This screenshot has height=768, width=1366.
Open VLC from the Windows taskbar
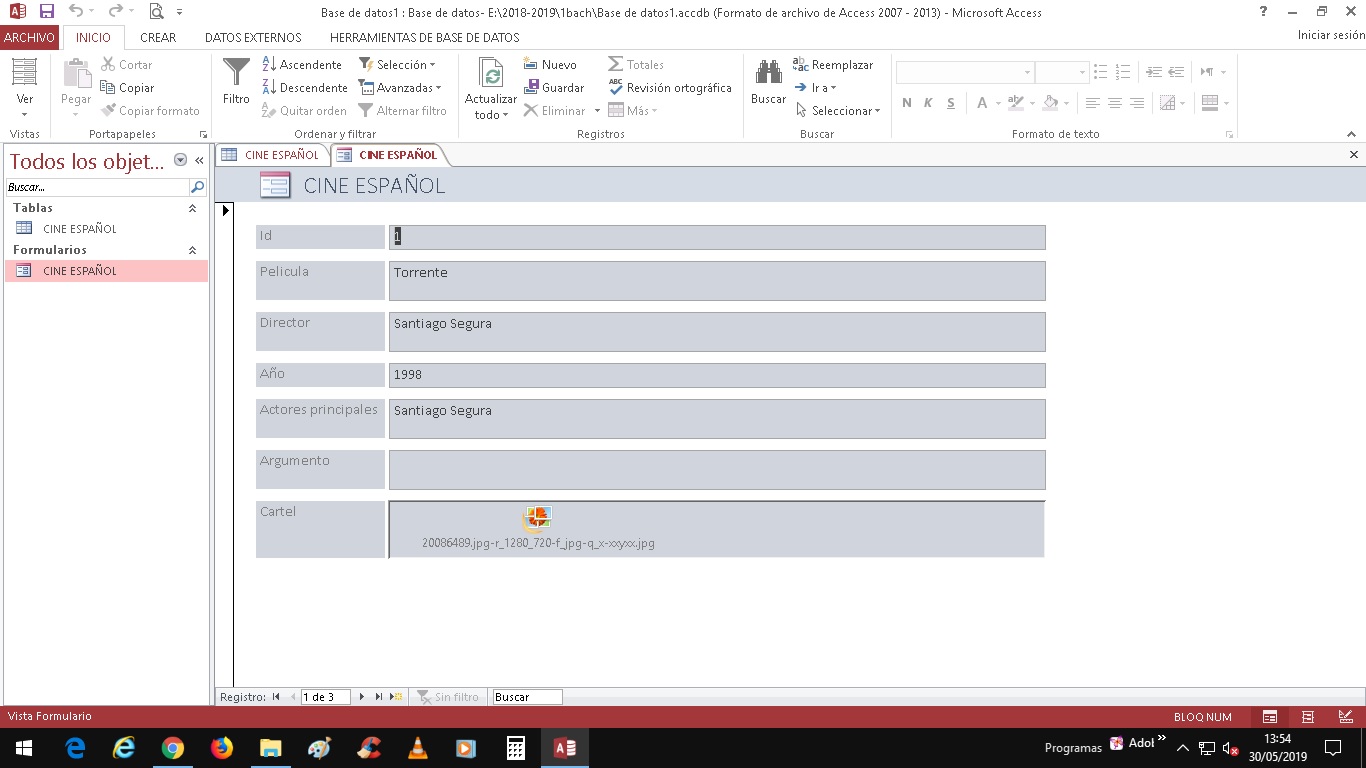(418, 748)
